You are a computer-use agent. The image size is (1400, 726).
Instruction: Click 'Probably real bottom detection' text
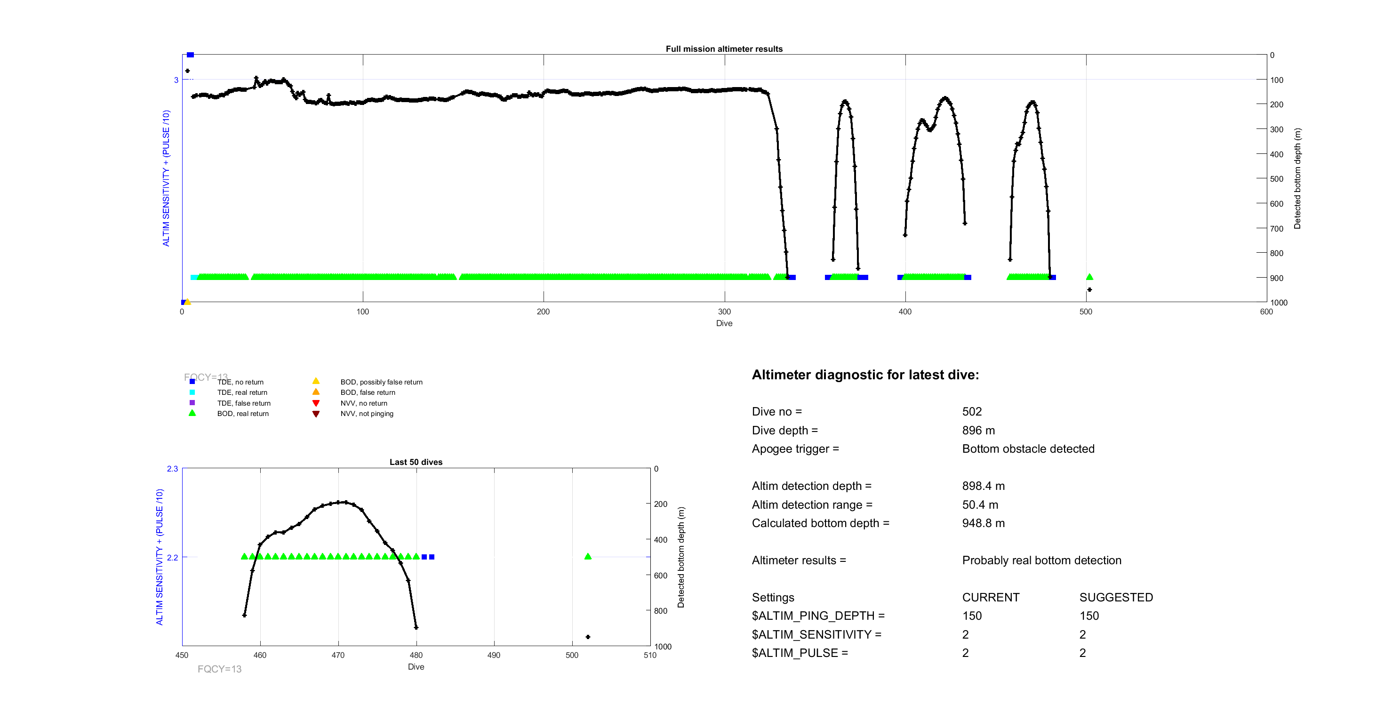coord(1042,561)
